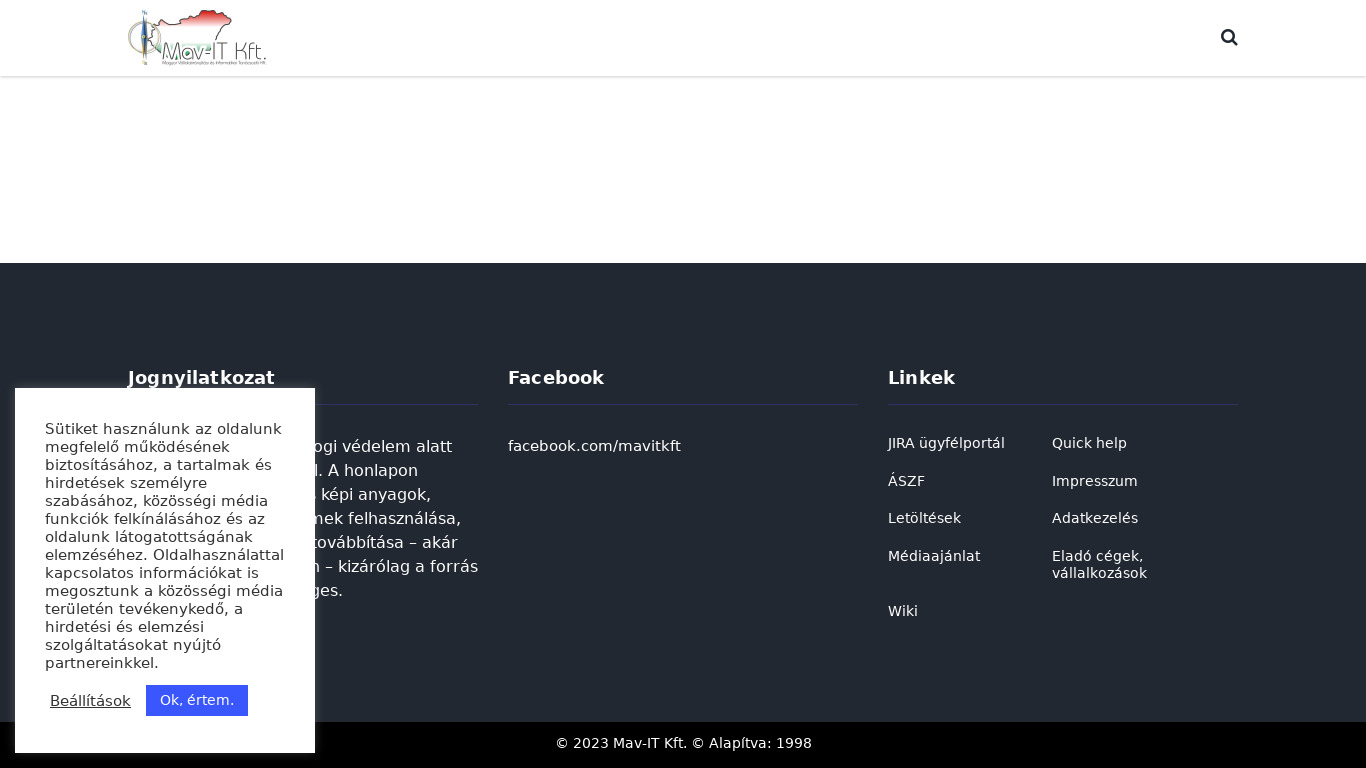Image resolution: width=1366 pixels, height=768 pixels.
Task: Click the Linkek heading
Action: pyautogui.click(x=921, y=378)
